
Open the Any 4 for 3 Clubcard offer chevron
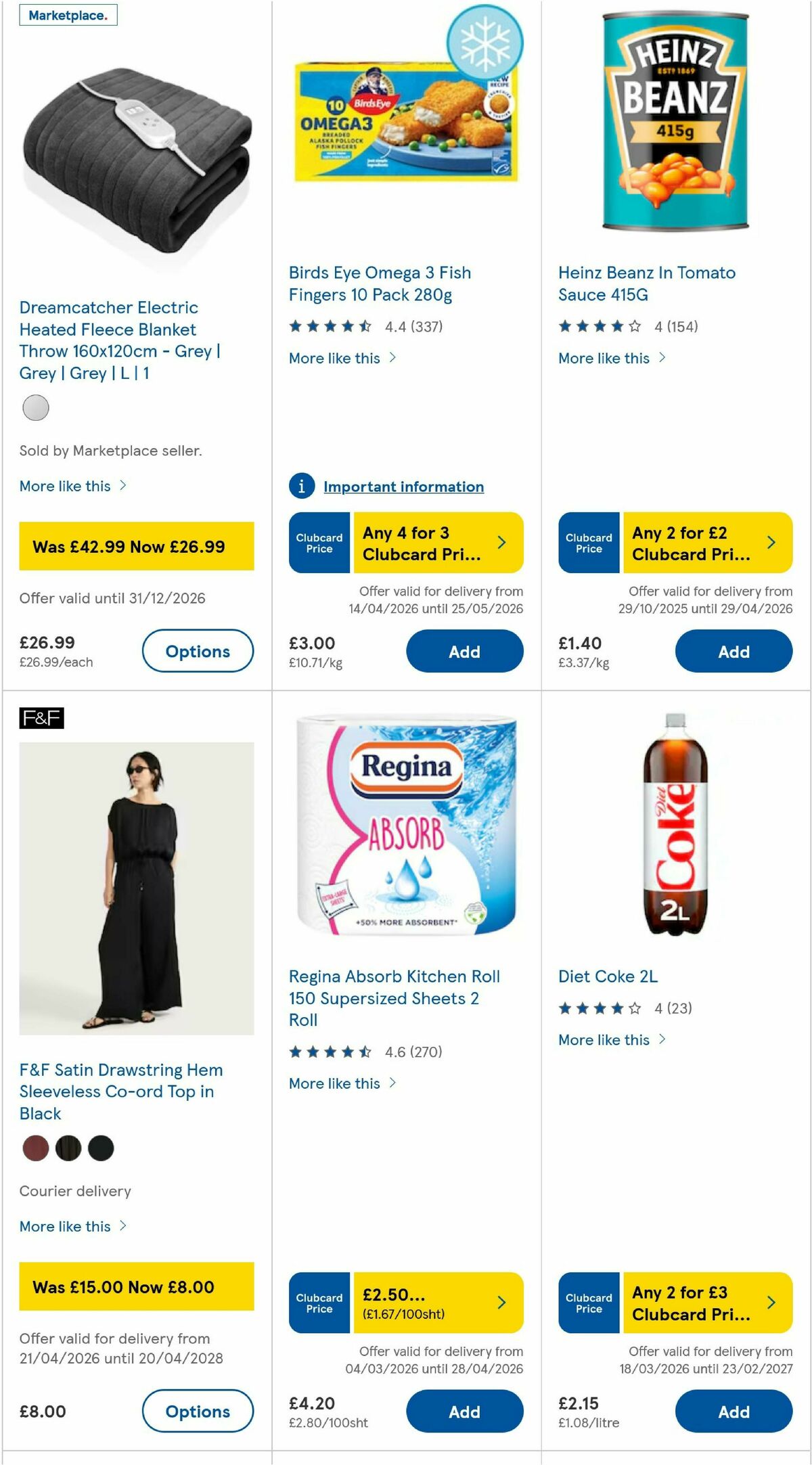[x=502, y=541]
